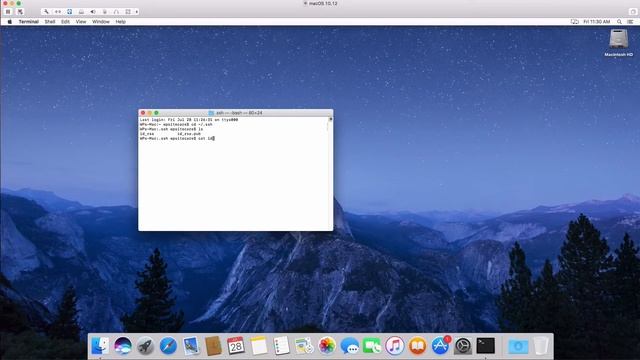Open Calendar showing date 28

(x=236, y=346)
